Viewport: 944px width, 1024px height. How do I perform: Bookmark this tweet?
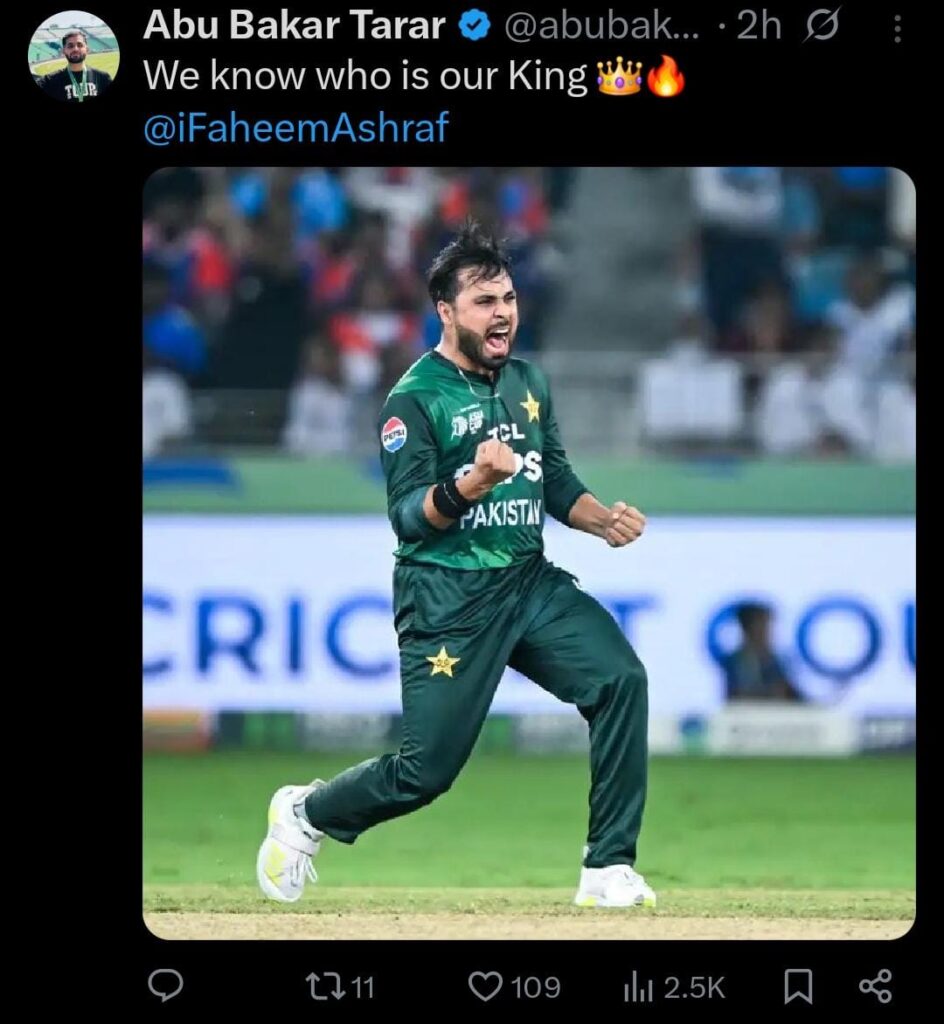click(798, 987)
